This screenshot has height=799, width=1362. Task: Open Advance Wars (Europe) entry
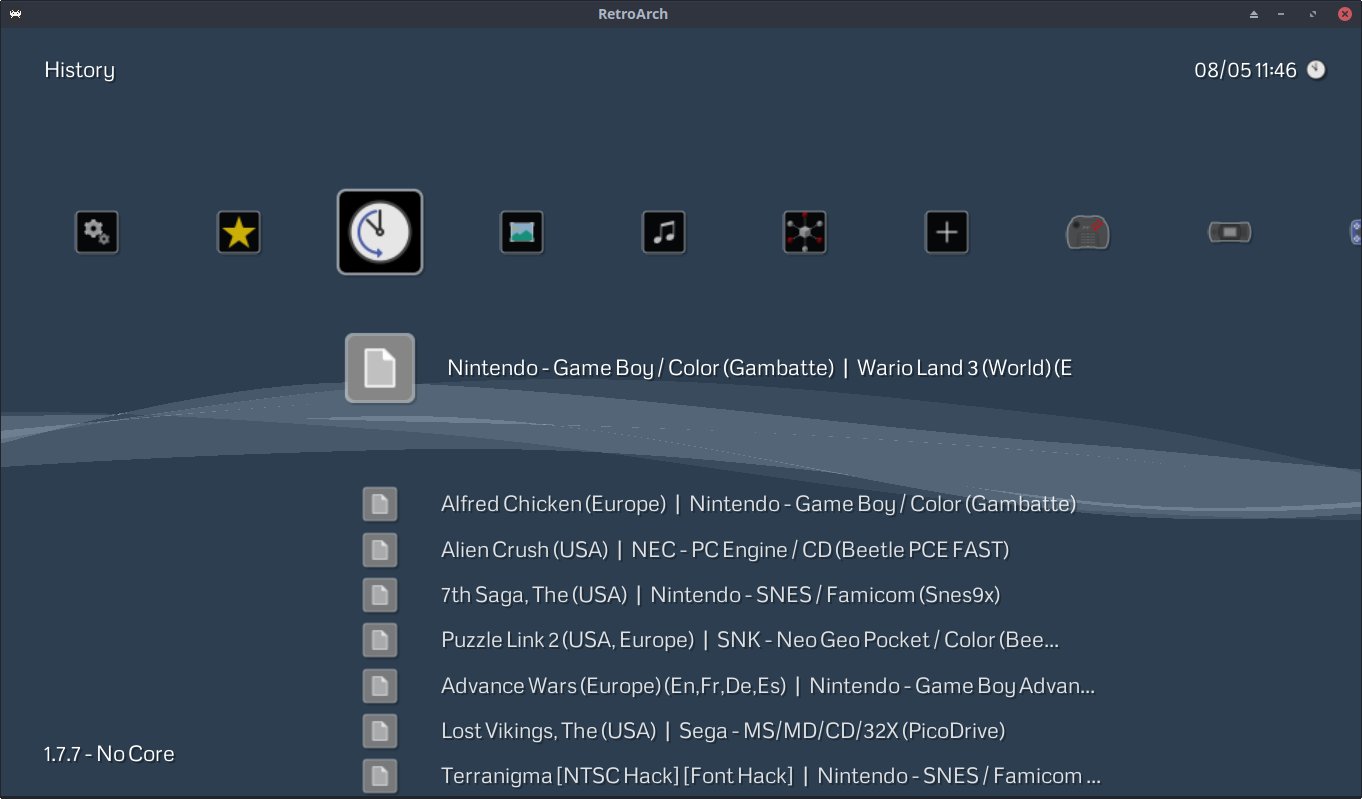(767, 686)
